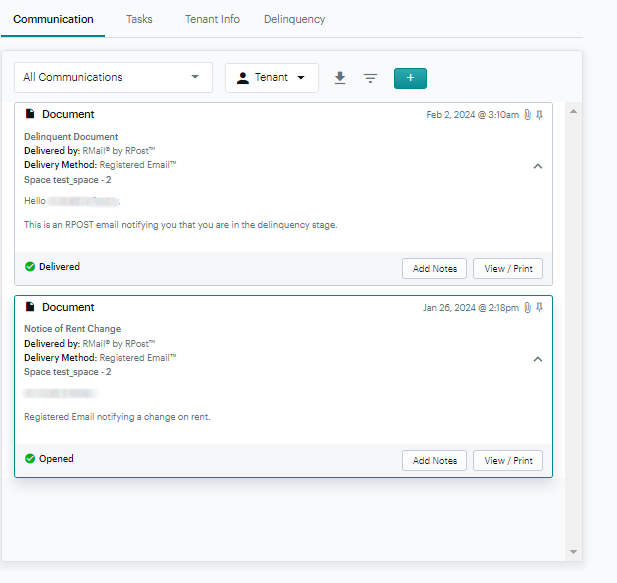Image resolution: width=617 pixels, height=583 pixels.
Task: Pin the Notice of Rent Change communication
Action: (x=540, y=308)
